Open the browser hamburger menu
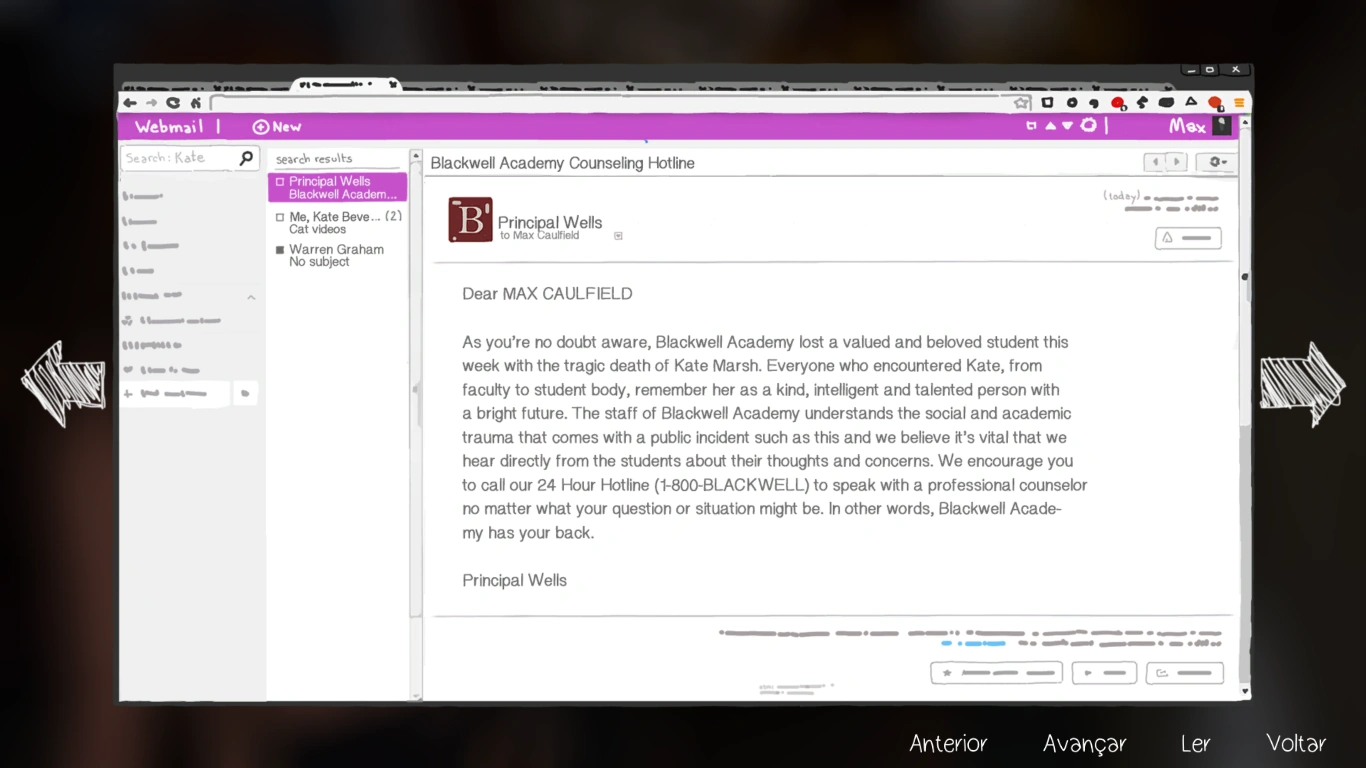Screen dimensions: 1366x768 (x=1239, y=103)
